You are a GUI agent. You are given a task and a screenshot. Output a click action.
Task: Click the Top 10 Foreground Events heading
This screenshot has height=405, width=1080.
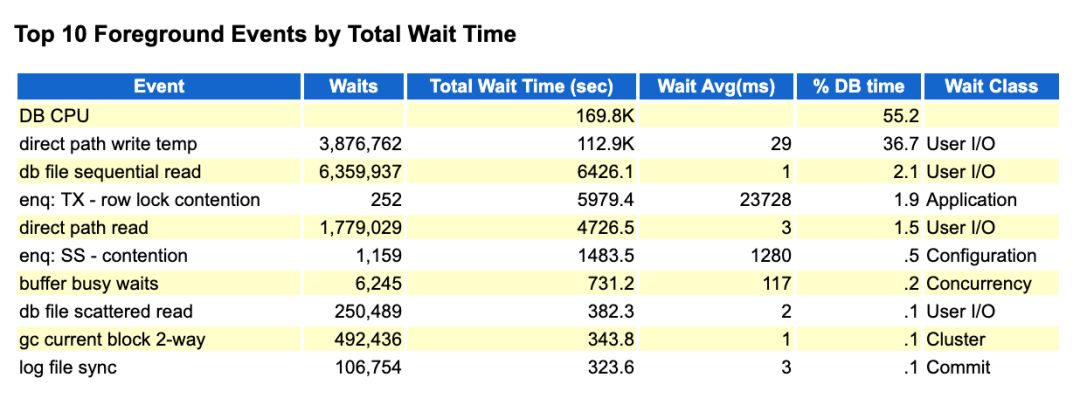(265, 34)
